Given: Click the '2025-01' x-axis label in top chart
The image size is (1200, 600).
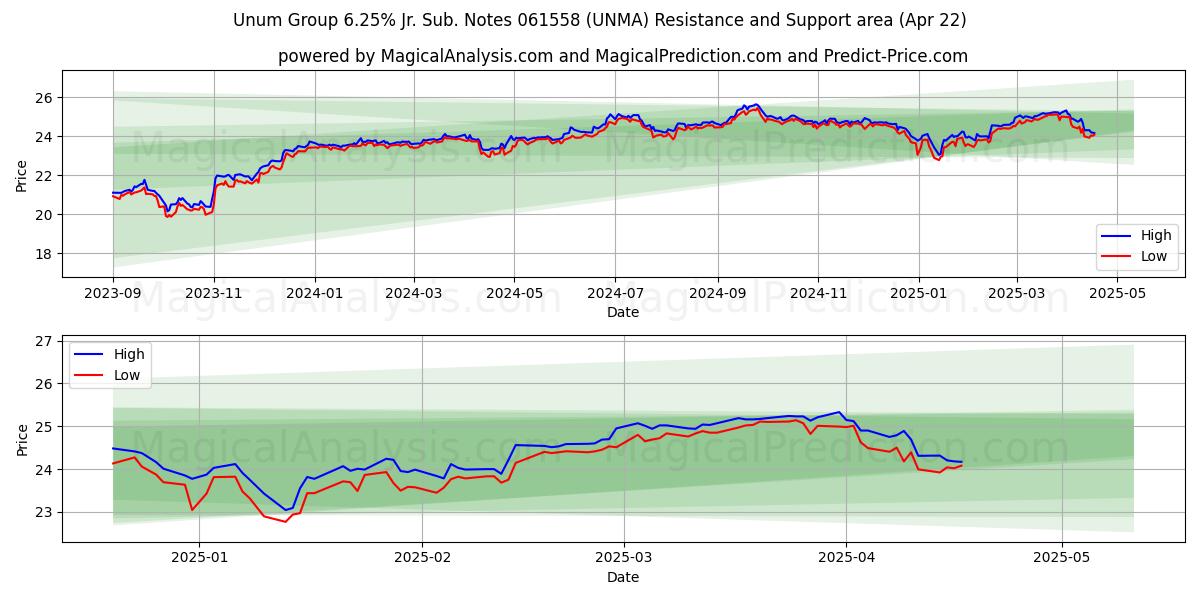Looking at the screenshot, I should 919,293.
